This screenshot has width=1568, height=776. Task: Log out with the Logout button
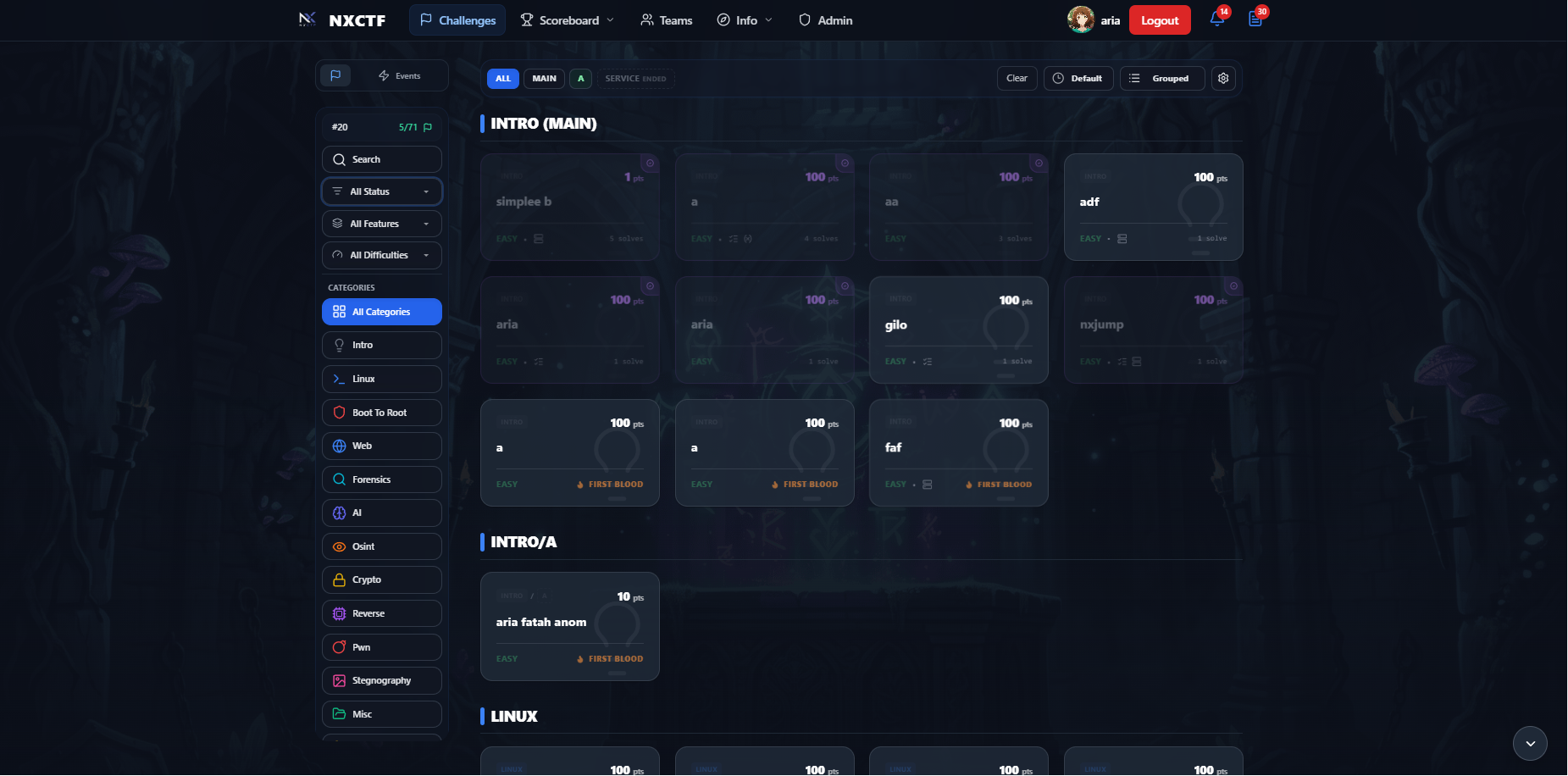coord(1160,19)
